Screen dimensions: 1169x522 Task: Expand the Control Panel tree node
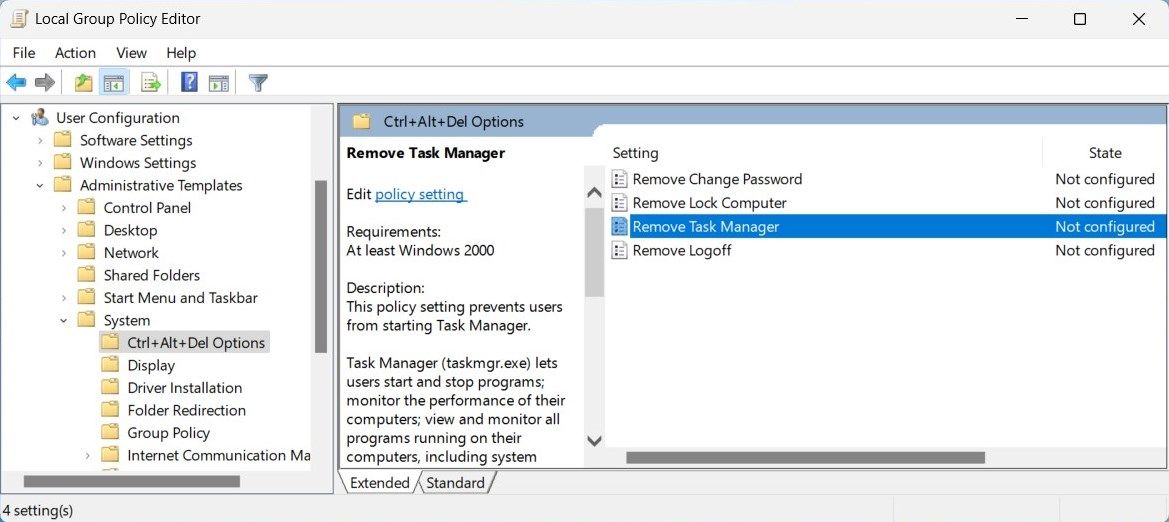point(64,208)
